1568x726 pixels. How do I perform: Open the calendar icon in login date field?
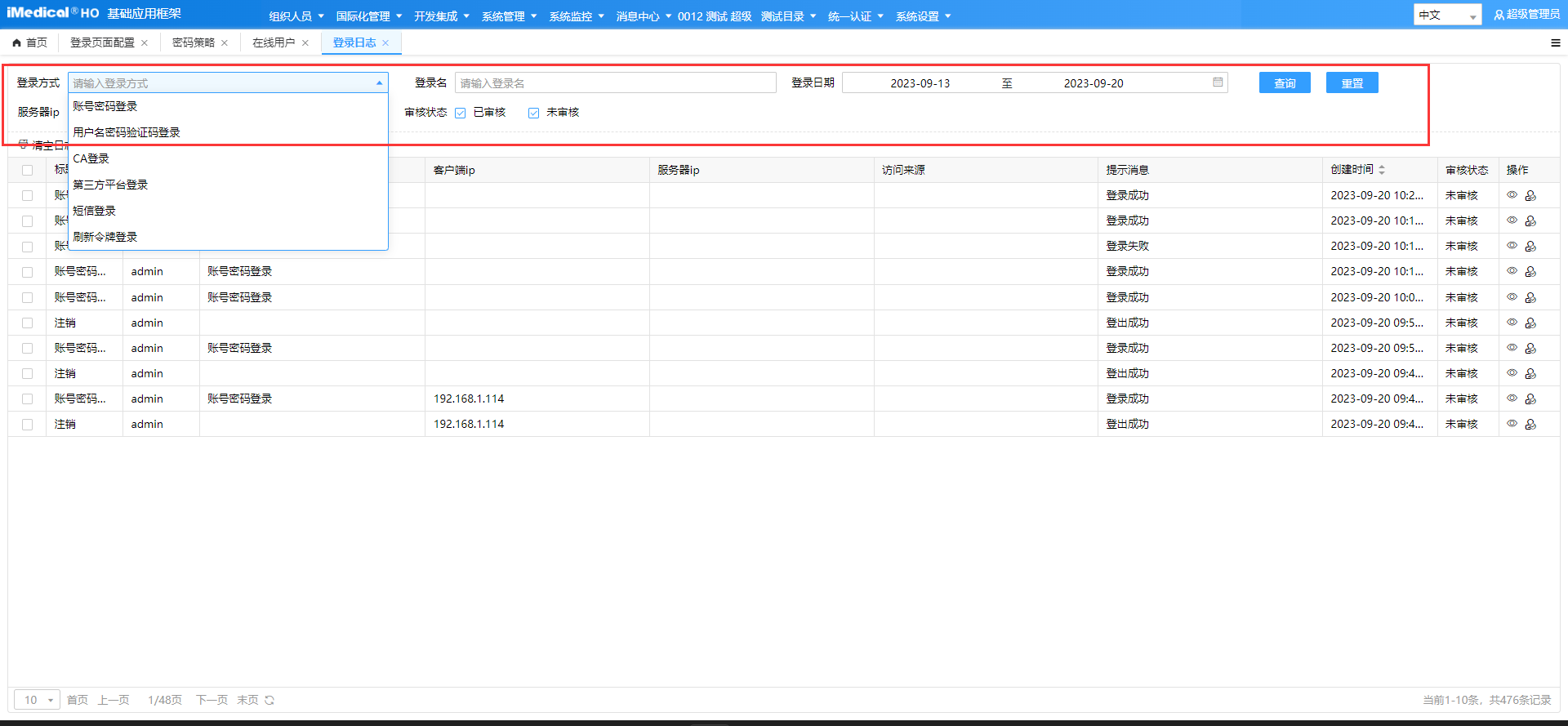pos(1218,82)
